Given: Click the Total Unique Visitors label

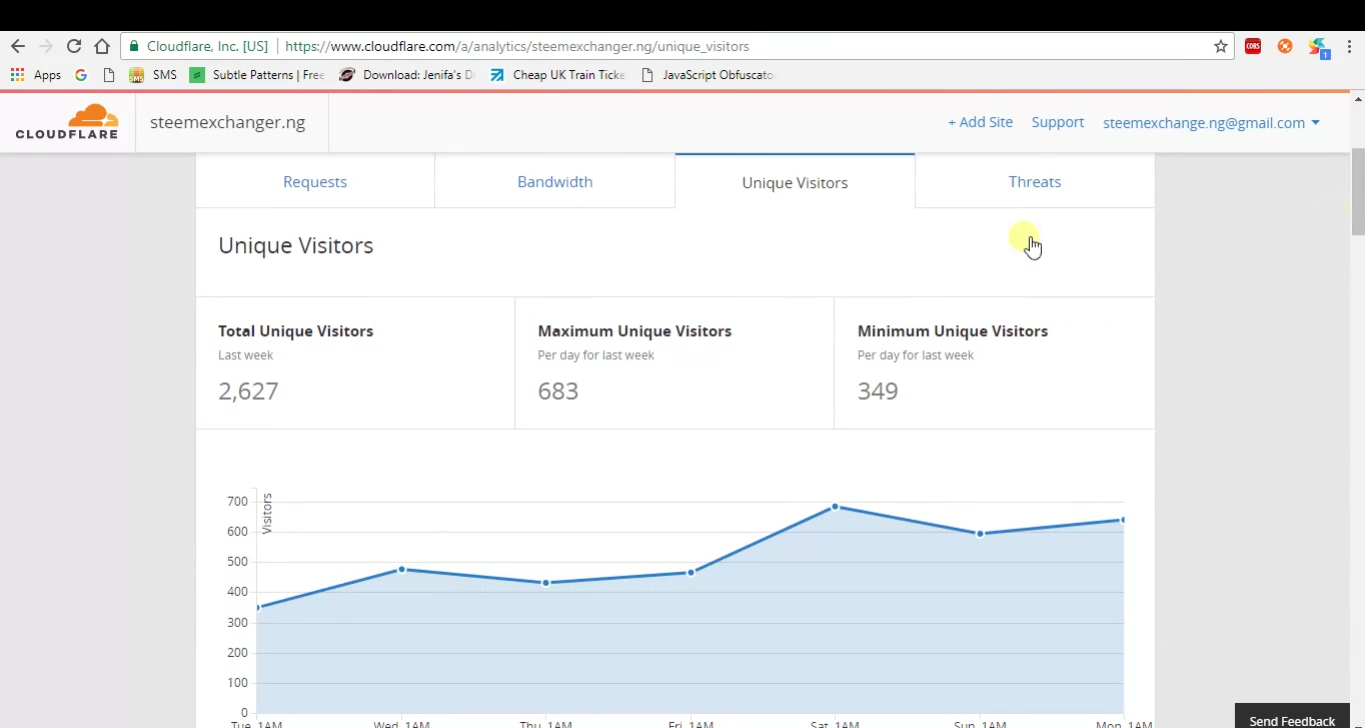Looking at the screenshot, I should point(296,331).
